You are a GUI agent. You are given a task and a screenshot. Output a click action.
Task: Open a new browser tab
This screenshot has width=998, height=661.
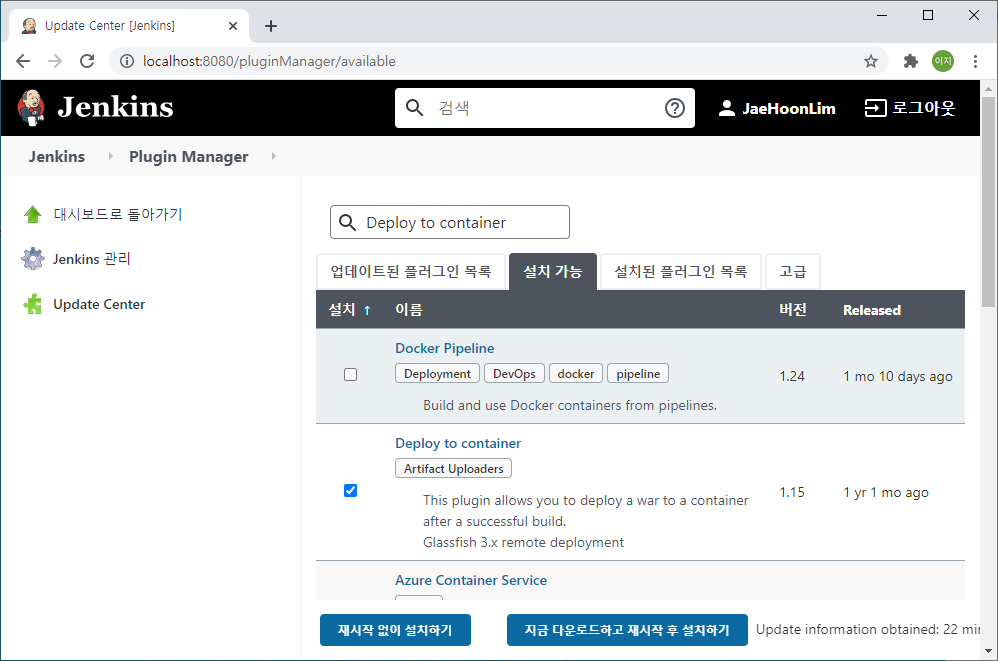pyautogui.click(x=271, y=26)
